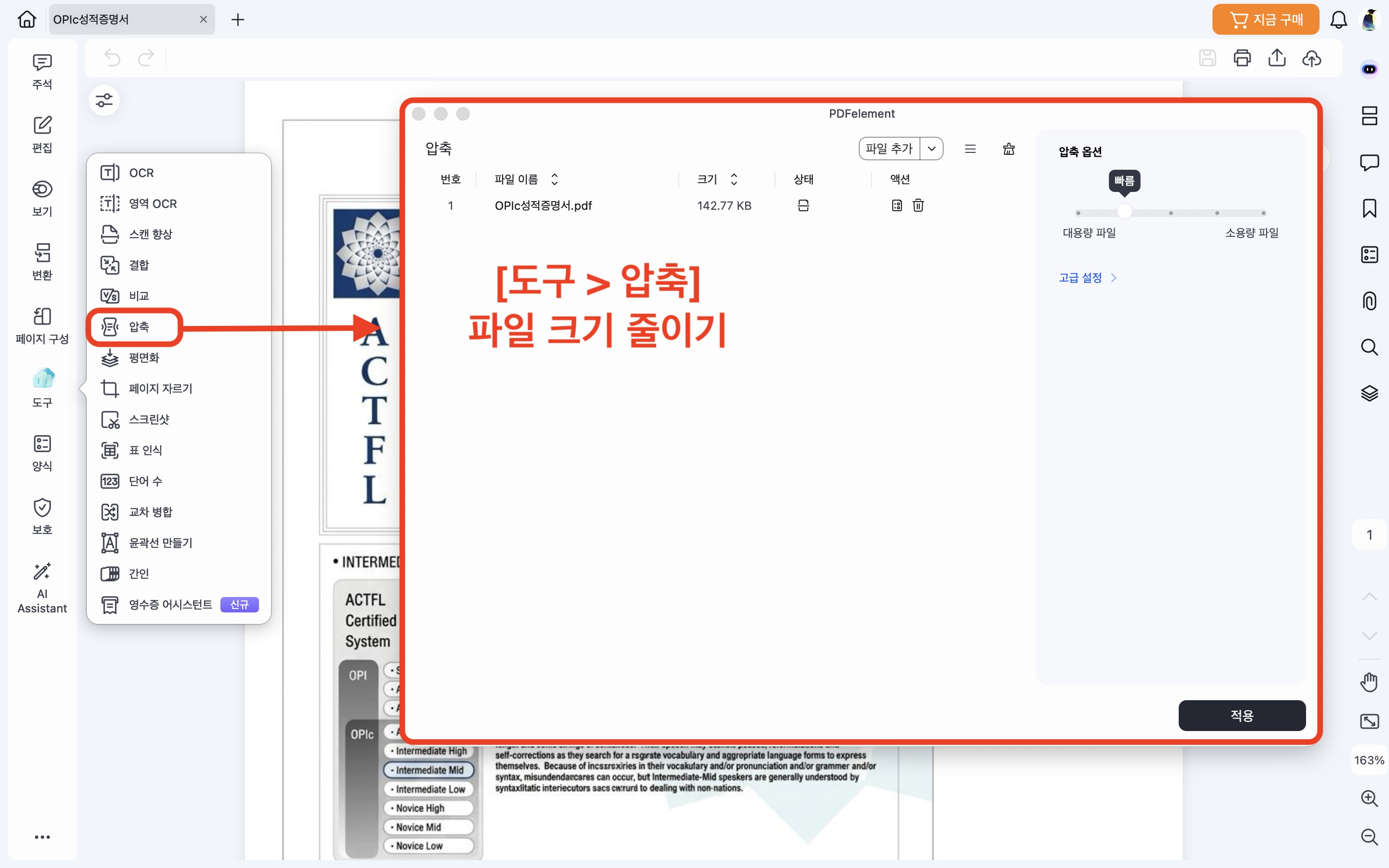Show more sidebar options (three dots)

click(42, 837)
